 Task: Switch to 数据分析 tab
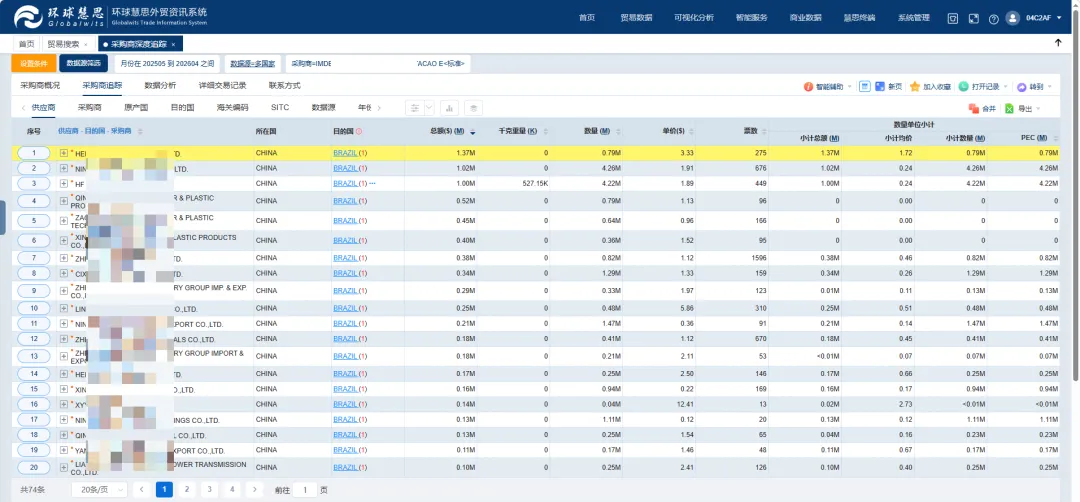[160, 86]
